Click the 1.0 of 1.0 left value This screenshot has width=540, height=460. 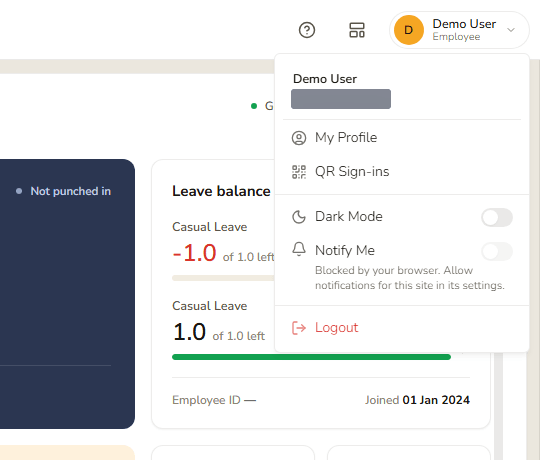[x=219, y=332]
